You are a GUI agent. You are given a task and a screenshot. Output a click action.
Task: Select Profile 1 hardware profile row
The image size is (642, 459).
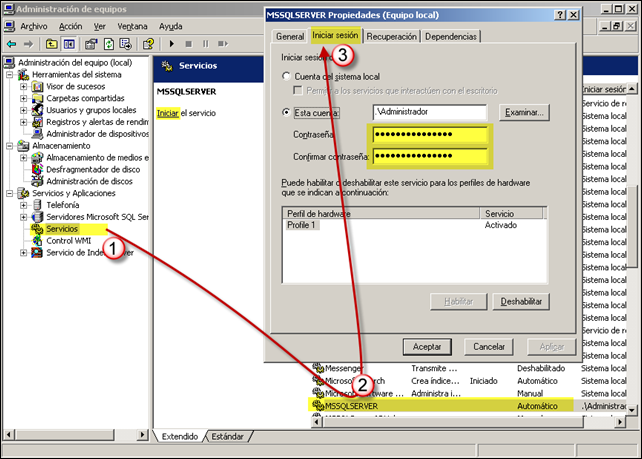414,225
